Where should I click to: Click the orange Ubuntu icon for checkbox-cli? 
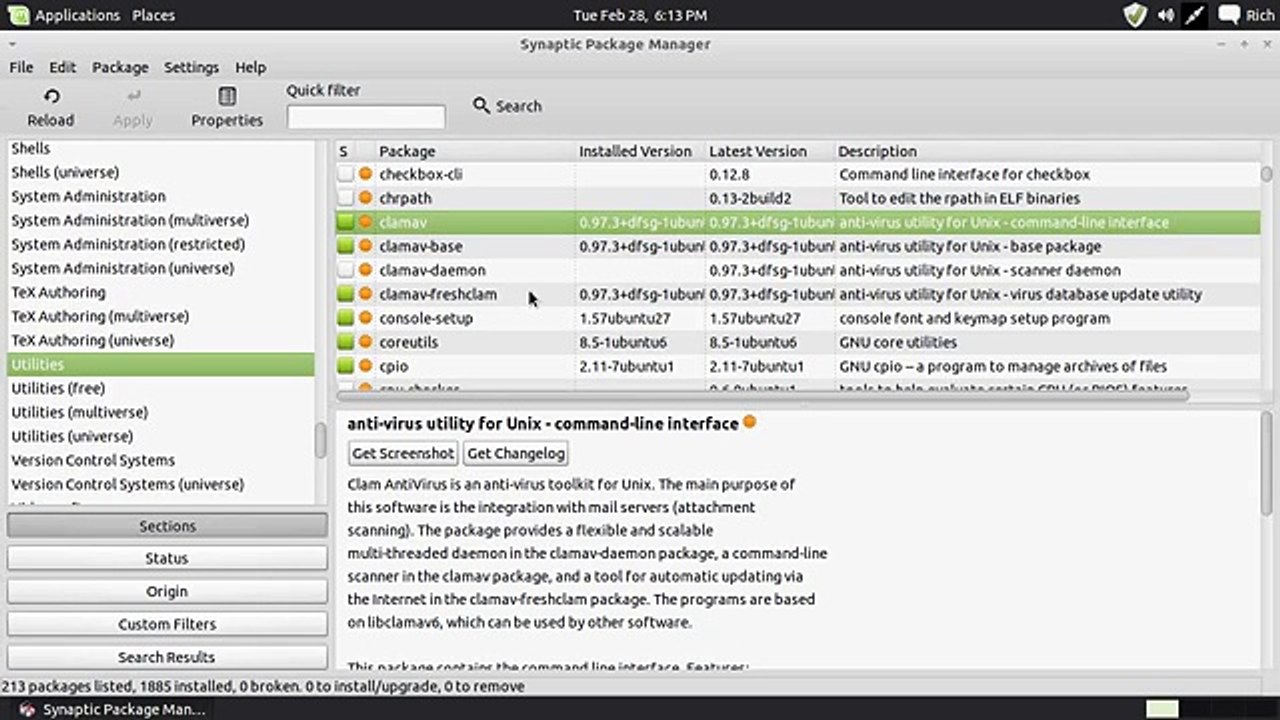366,174
